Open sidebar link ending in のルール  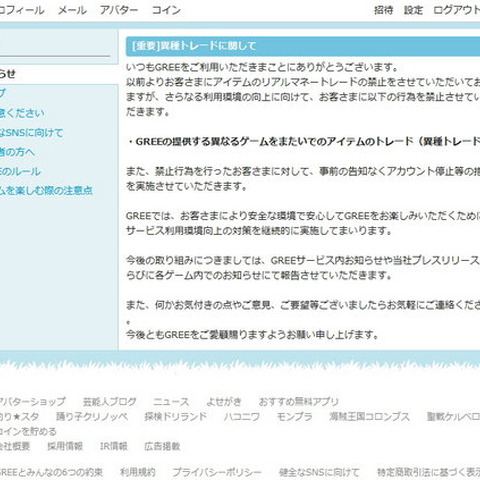pos(20,171)
